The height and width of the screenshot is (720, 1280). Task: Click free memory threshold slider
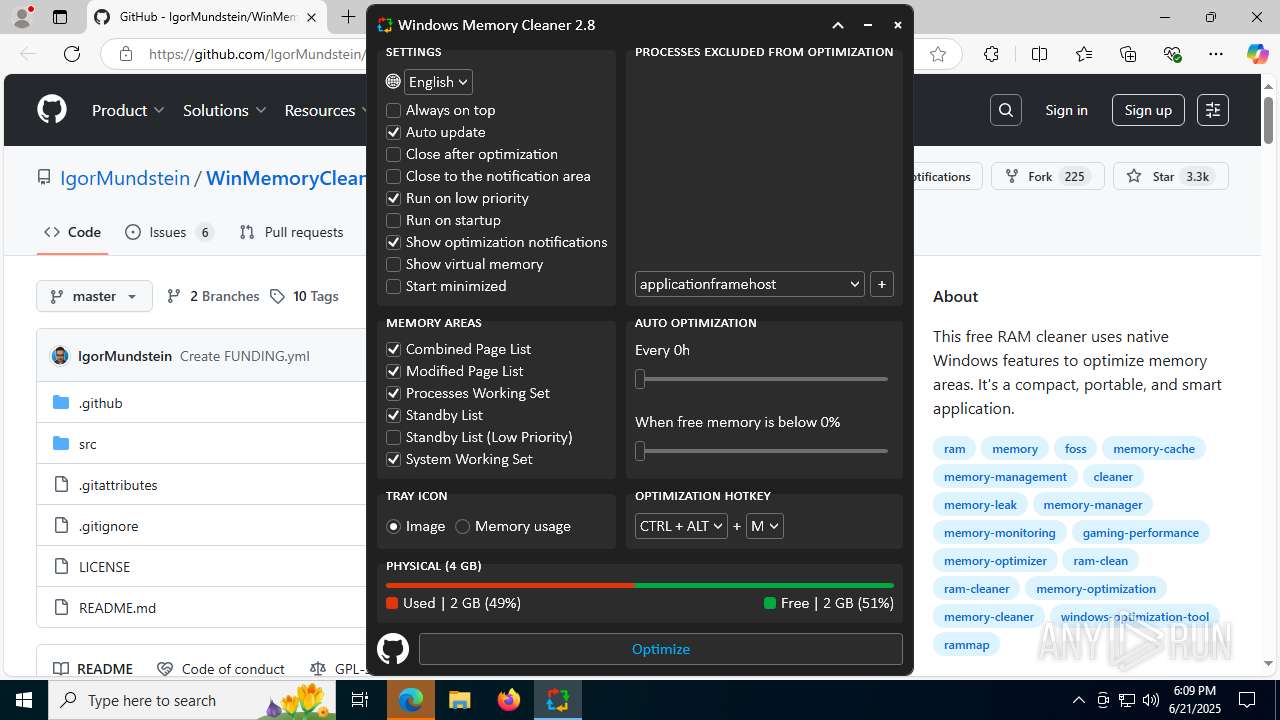761,451
